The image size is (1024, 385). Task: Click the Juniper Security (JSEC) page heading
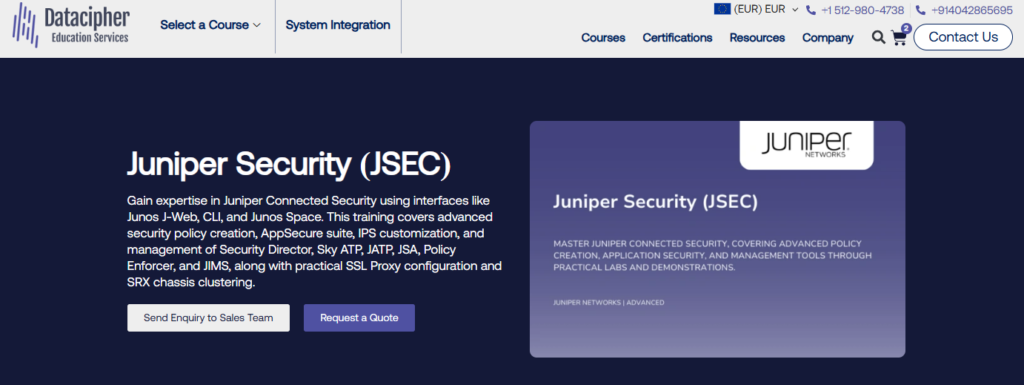289,164
